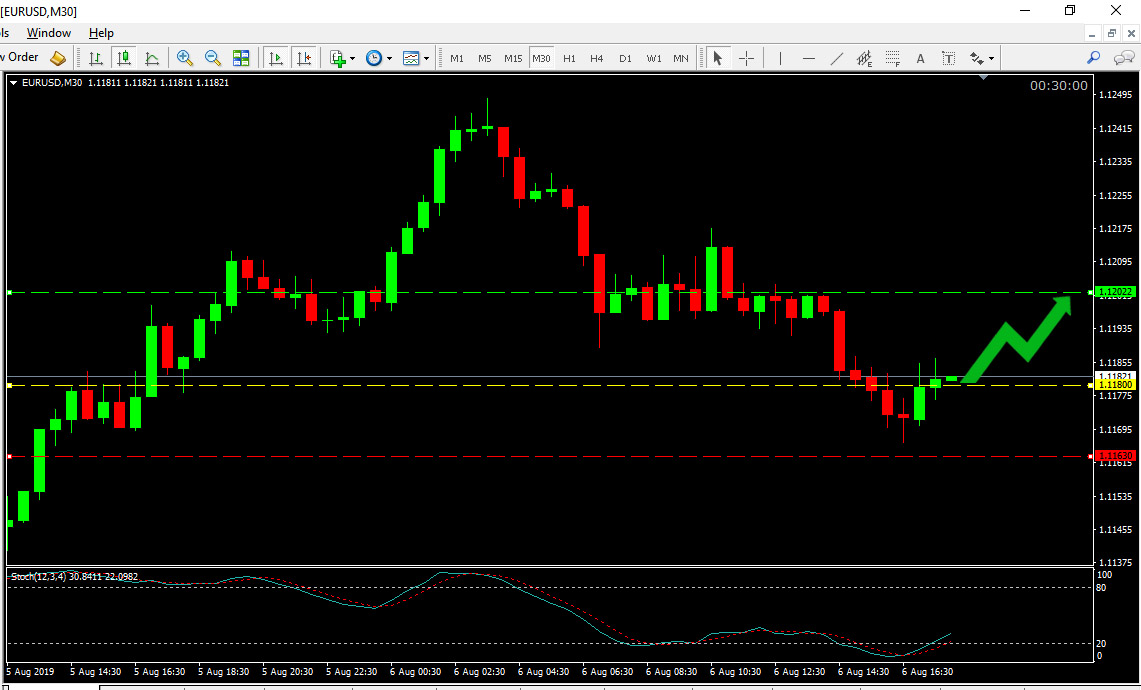This screenshot has height=690, width=1141.
Task: Open the Window menu
Action: (48, 33)
